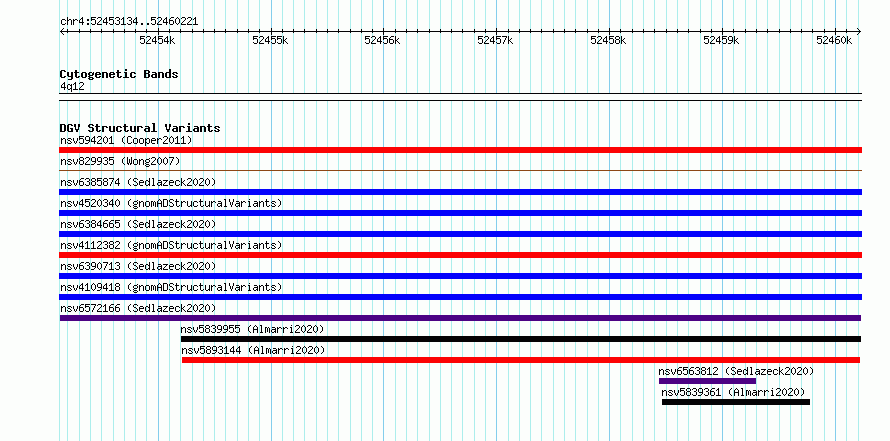Click nsv4520340 (gnomADStructuralVariants) label
Viewport: 890px width, 441px height.
tap(171, 203)
